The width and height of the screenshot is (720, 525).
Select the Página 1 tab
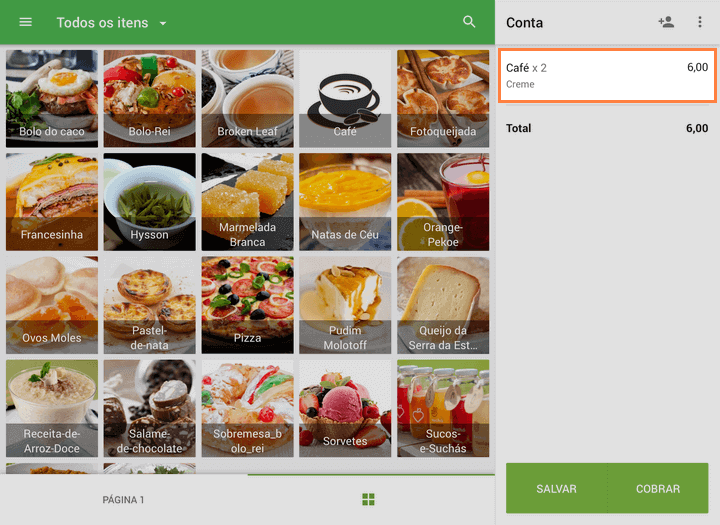coord(124,499)
